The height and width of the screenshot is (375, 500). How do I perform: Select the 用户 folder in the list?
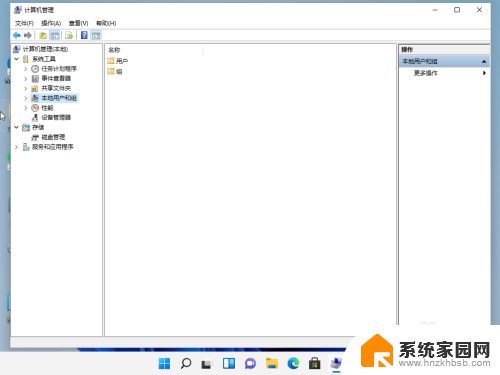pos(122,61)
